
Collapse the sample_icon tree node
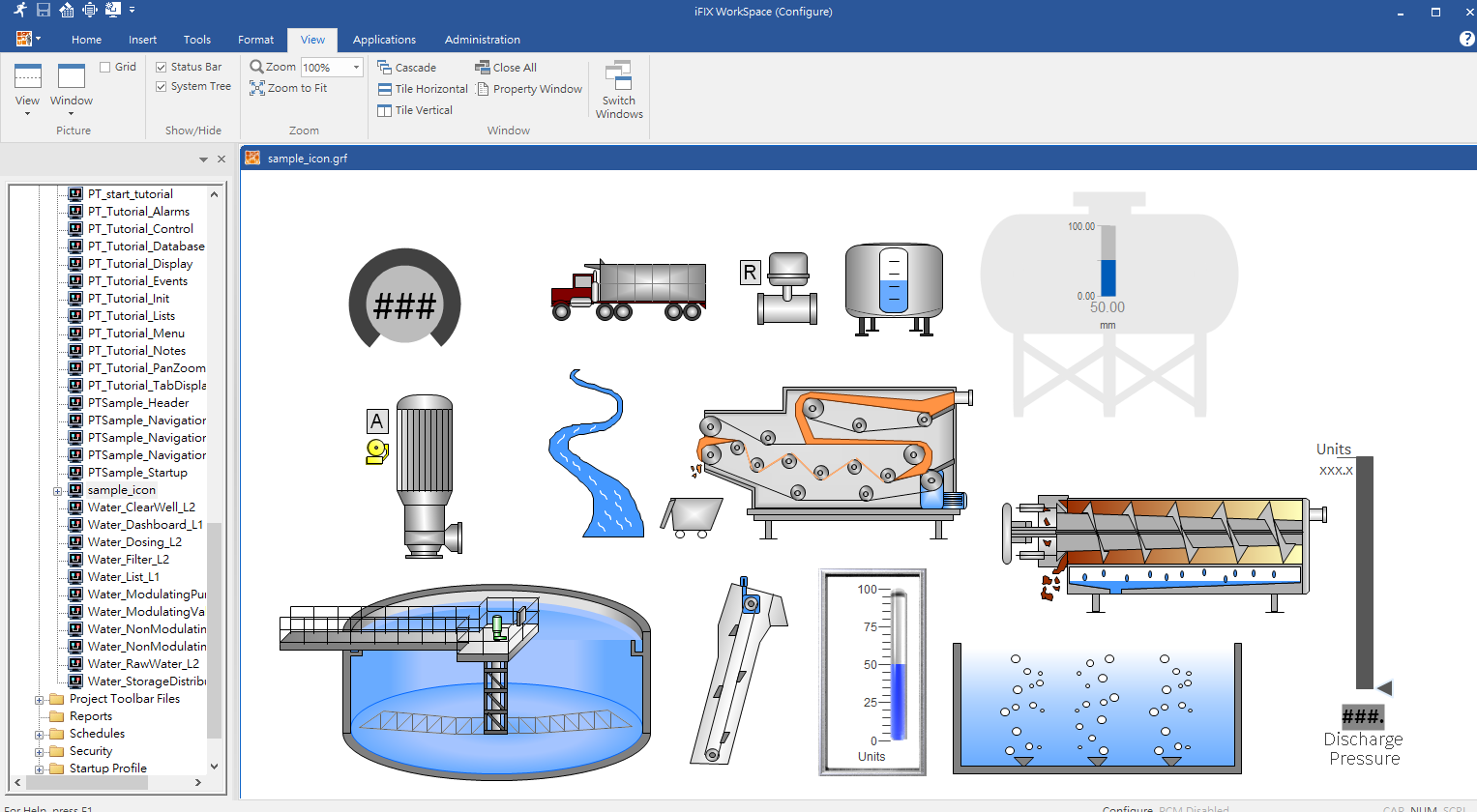point(57,489)
